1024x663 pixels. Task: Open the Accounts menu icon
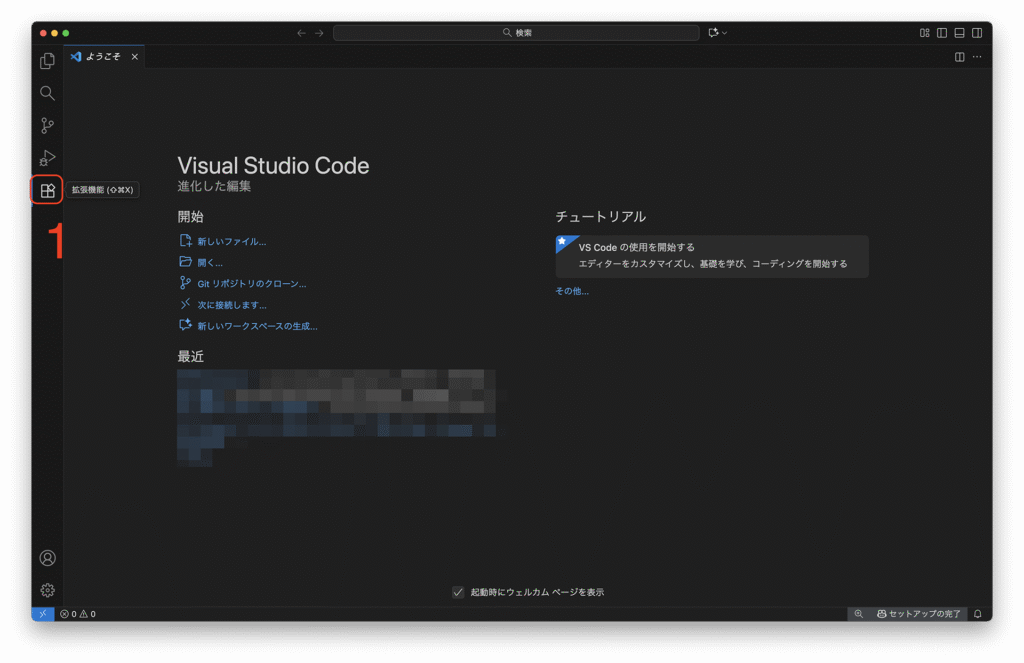point(47,558)
